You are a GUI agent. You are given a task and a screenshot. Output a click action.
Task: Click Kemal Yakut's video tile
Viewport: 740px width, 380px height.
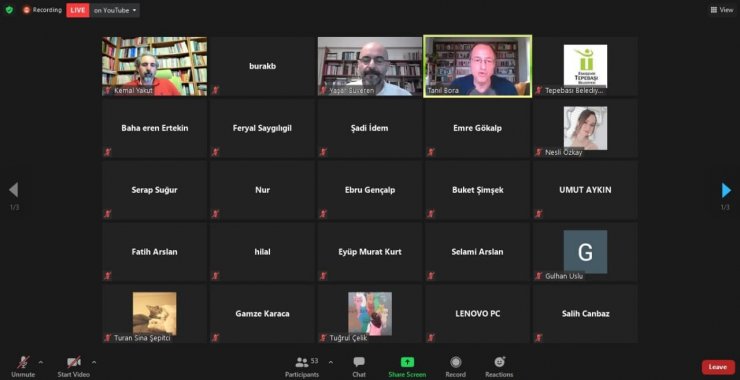154,66
